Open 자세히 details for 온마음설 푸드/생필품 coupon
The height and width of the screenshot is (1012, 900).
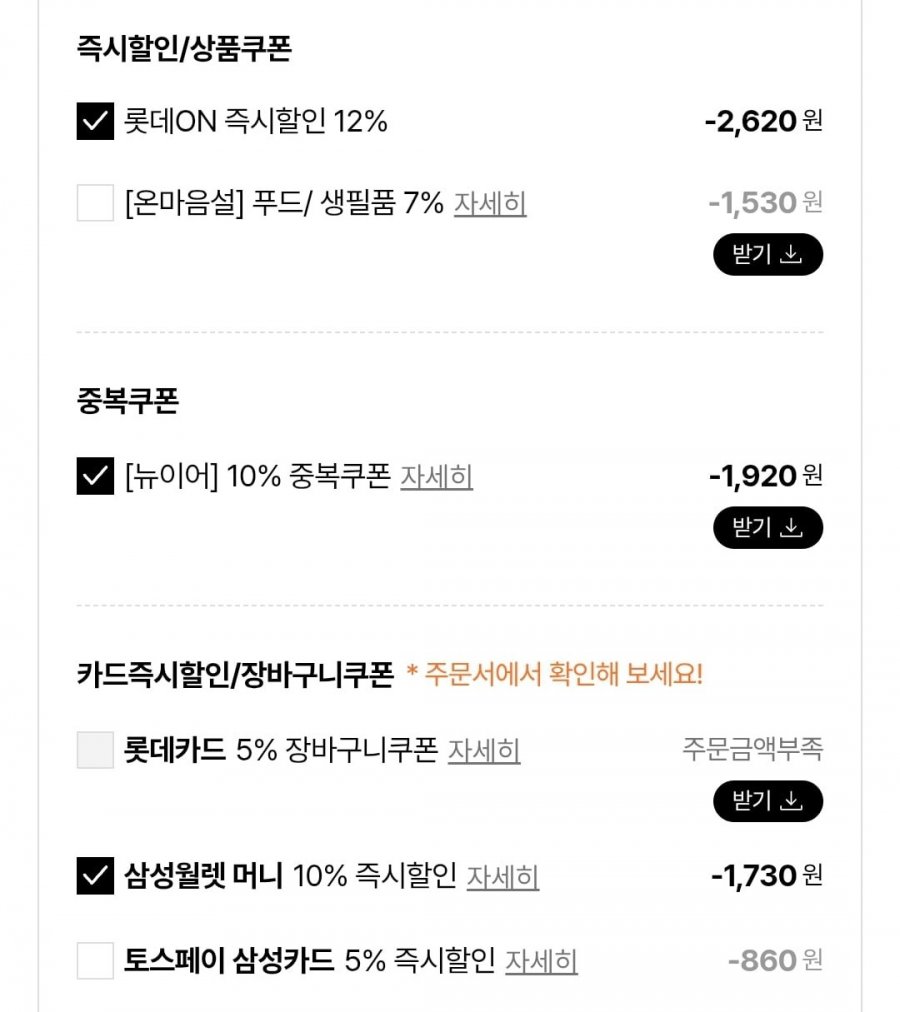(490, 204)
